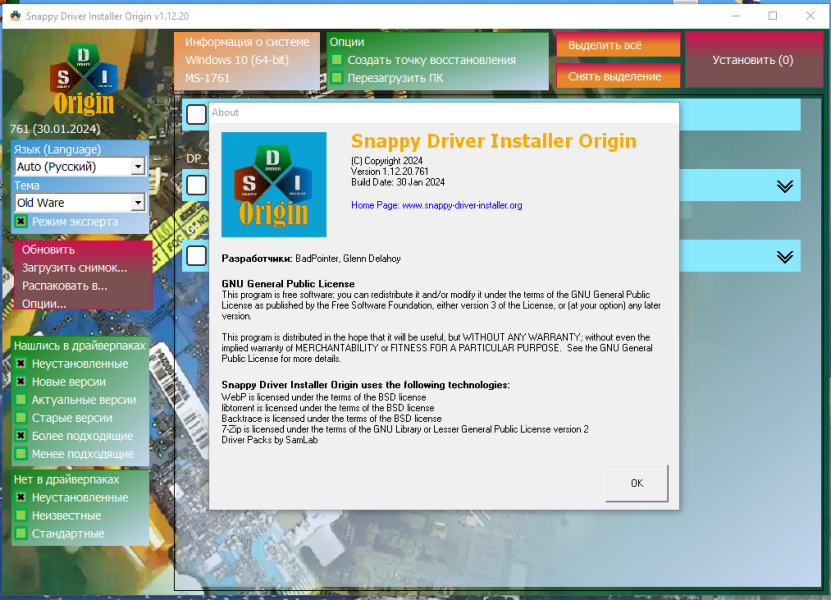The height and width of the screenshot is (600, 831).
Task: Enable Стандартные filter
Action: point(21,533)
